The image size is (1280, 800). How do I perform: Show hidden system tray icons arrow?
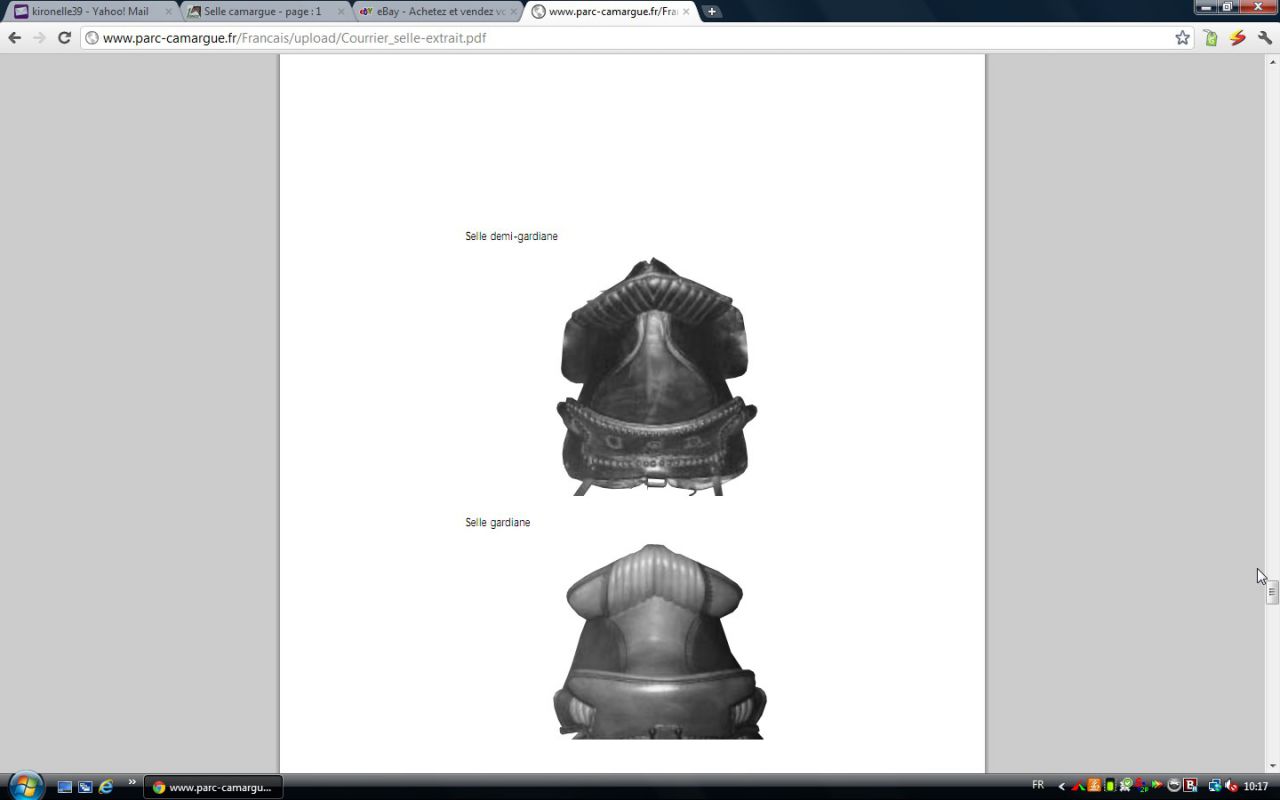point(1061,786)
